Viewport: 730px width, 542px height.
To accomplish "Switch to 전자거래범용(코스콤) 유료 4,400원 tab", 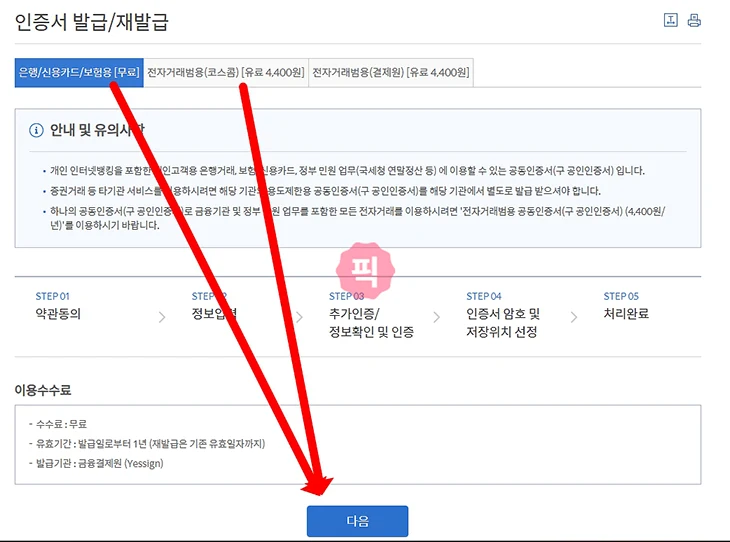I will point(225,72).
